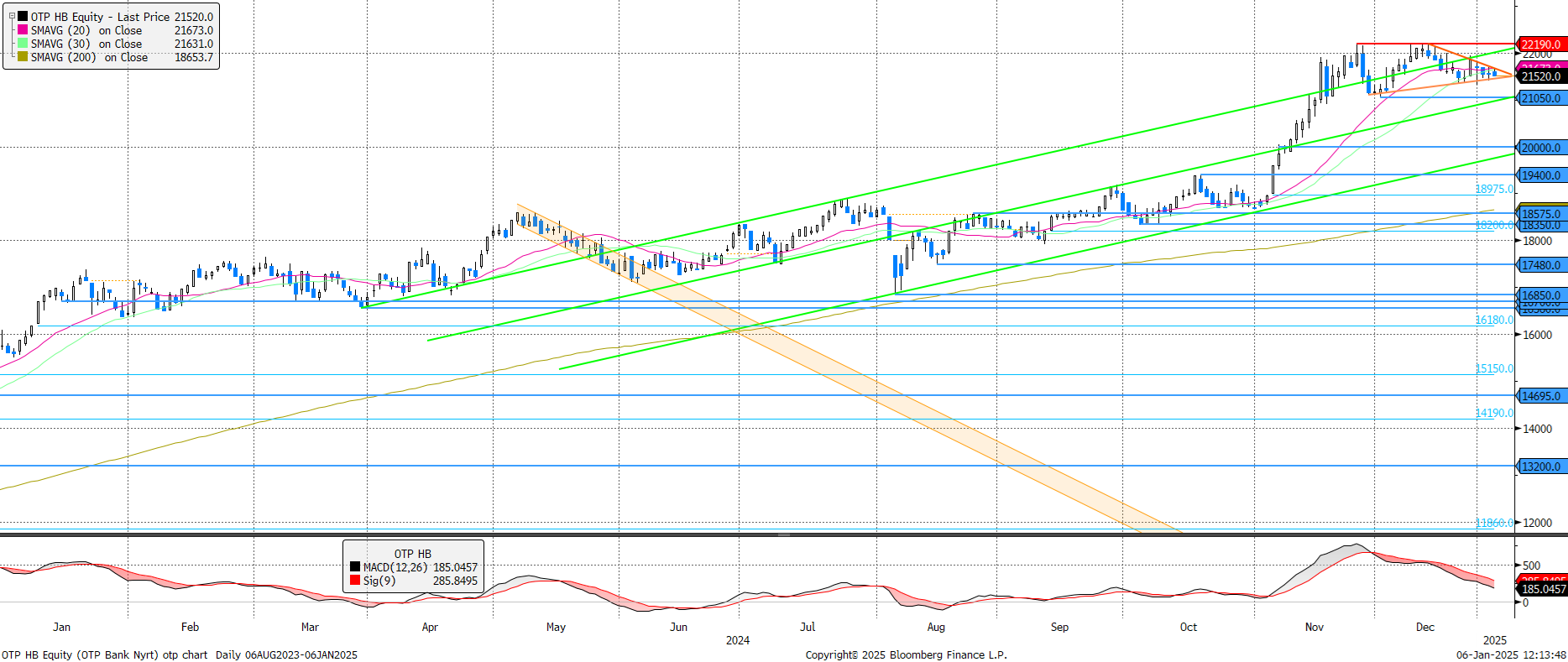
Task: Click the pink SMAVG (20) color swatch
Action: [x=23, y=30]
